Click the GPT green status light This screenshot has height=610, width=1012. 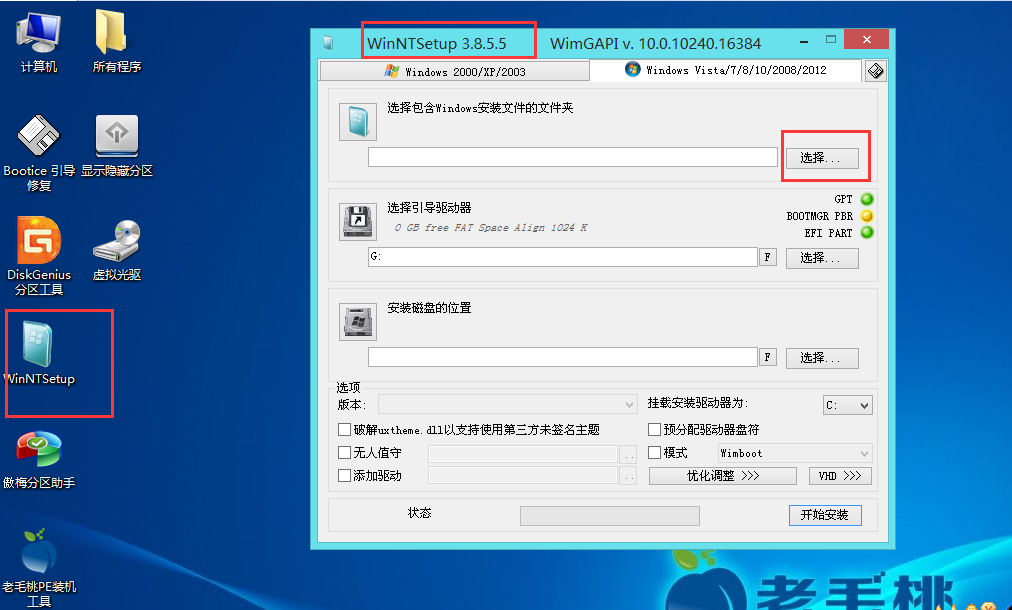867,199
